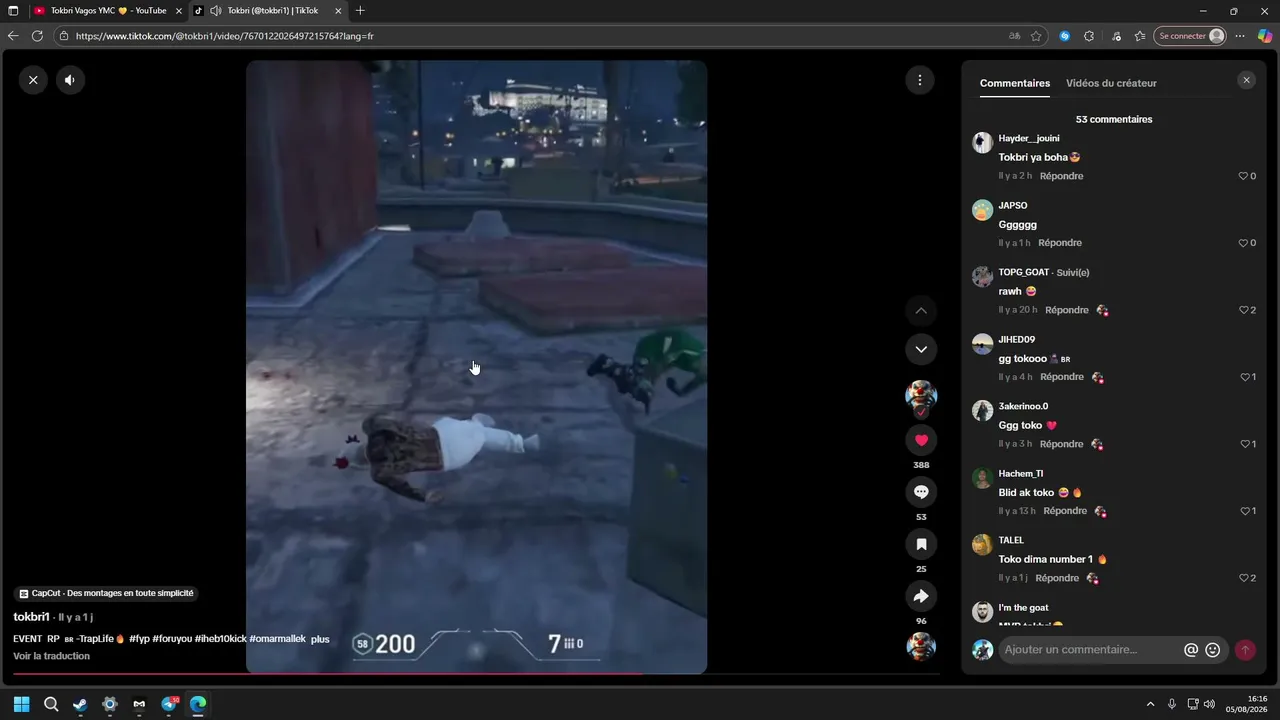Open a new browser tab

pos(360,11)
